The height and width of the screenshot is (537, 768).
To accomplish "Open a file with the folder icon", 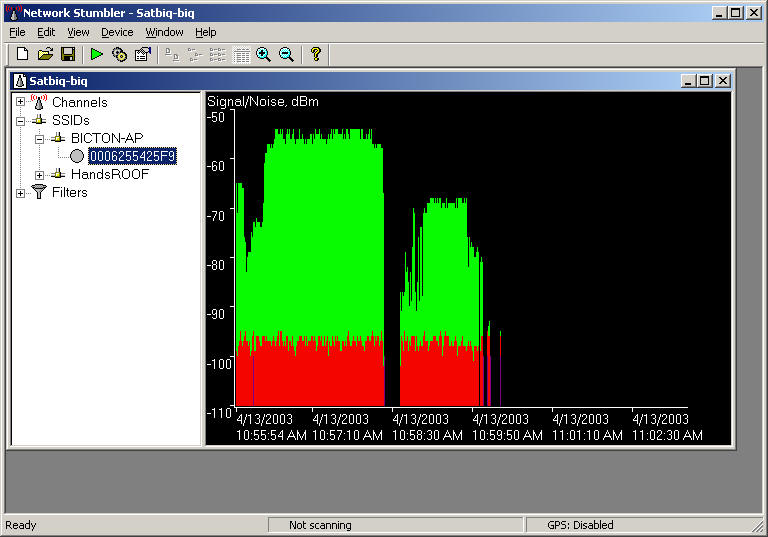I will click(x=45, y=54).
